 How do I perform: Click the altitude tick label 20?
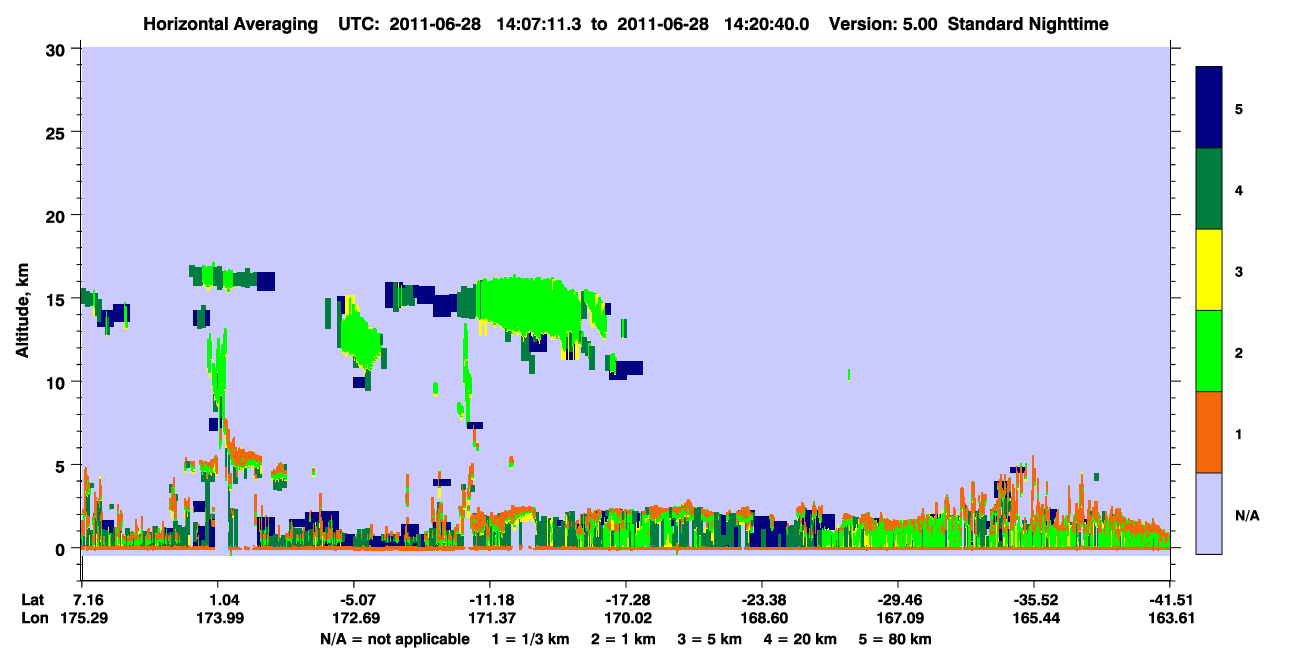coord(58,215)
